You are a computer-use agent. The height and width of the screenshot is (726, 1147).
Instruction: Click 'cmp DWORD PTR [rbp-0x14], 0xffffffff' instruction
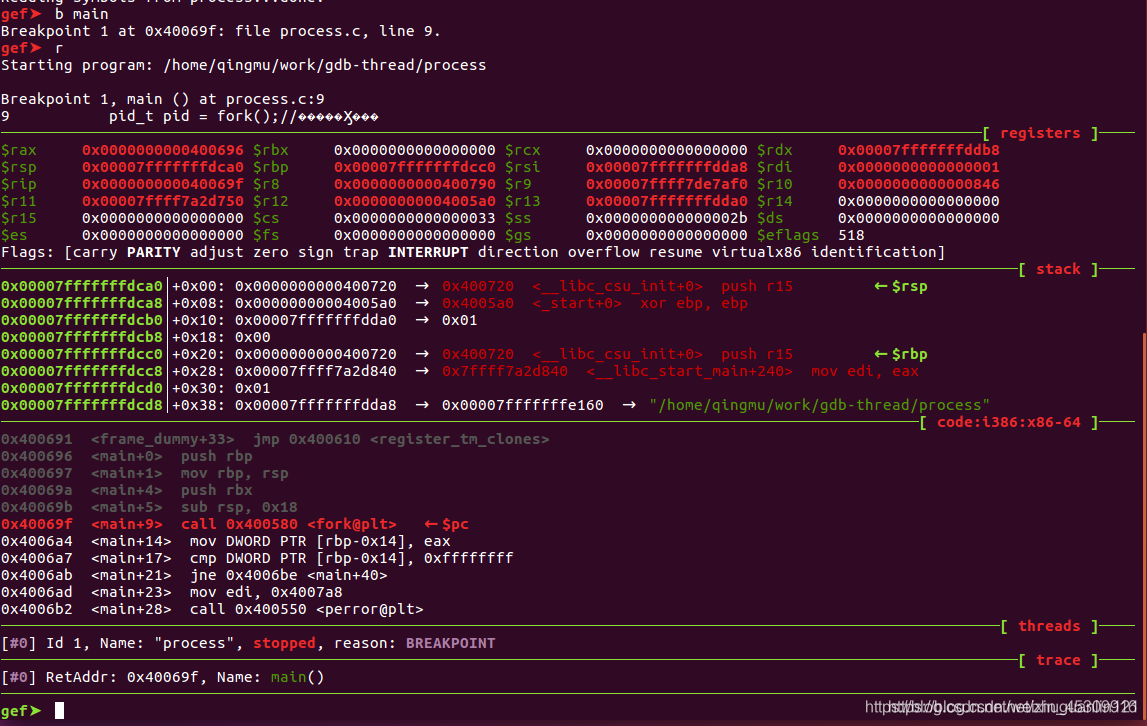click(x=352, y=558)
